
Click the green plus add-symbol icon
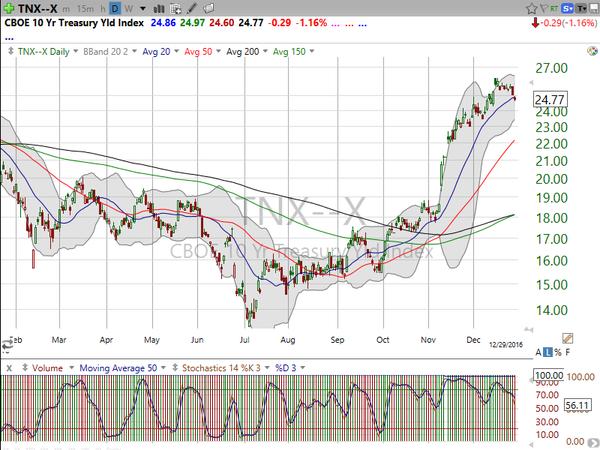(8, 8)
